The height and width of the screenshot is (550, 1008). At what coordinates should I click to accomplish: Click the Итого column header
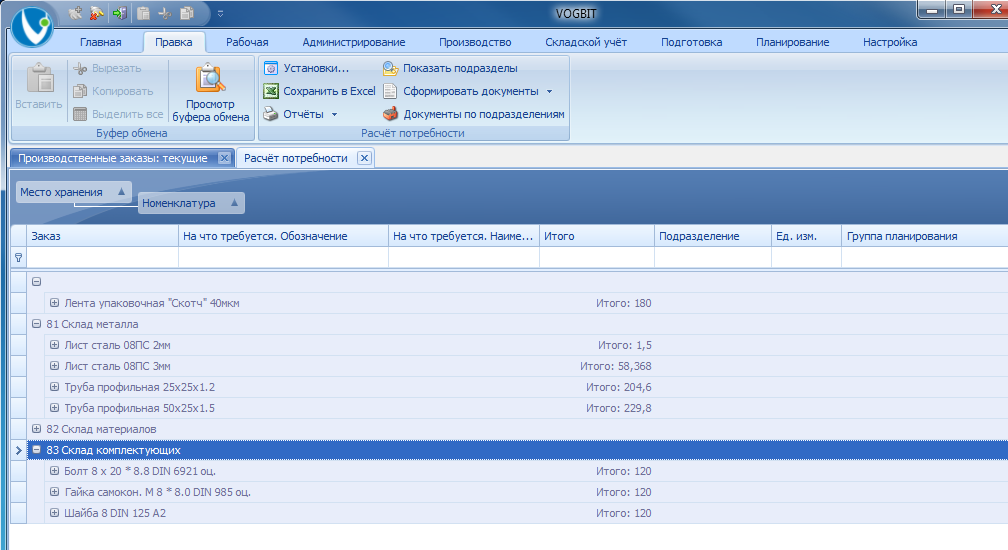coord(597,236)
